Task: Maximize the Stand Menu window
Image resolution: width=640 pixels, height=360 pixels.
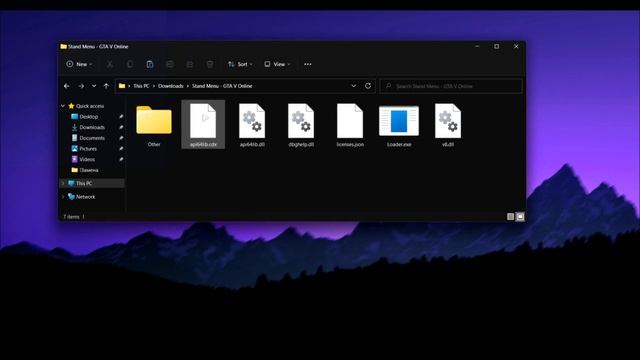Action: coord(497,47)
